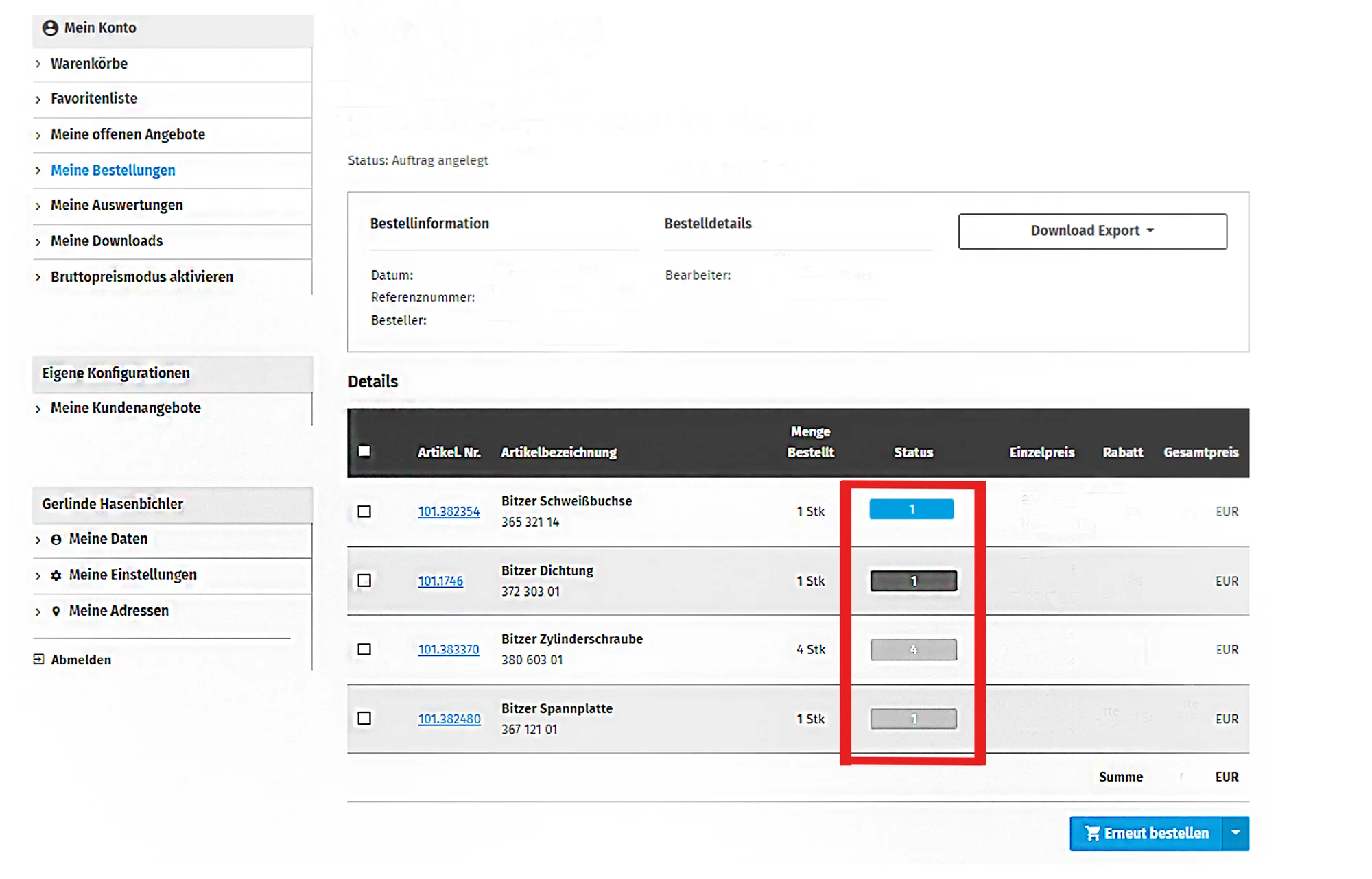Open the Download Export dropdown
Image resolution: width=1372 pixels, height=879 pixels.
pyautogui.click(x=1092, y=231)
